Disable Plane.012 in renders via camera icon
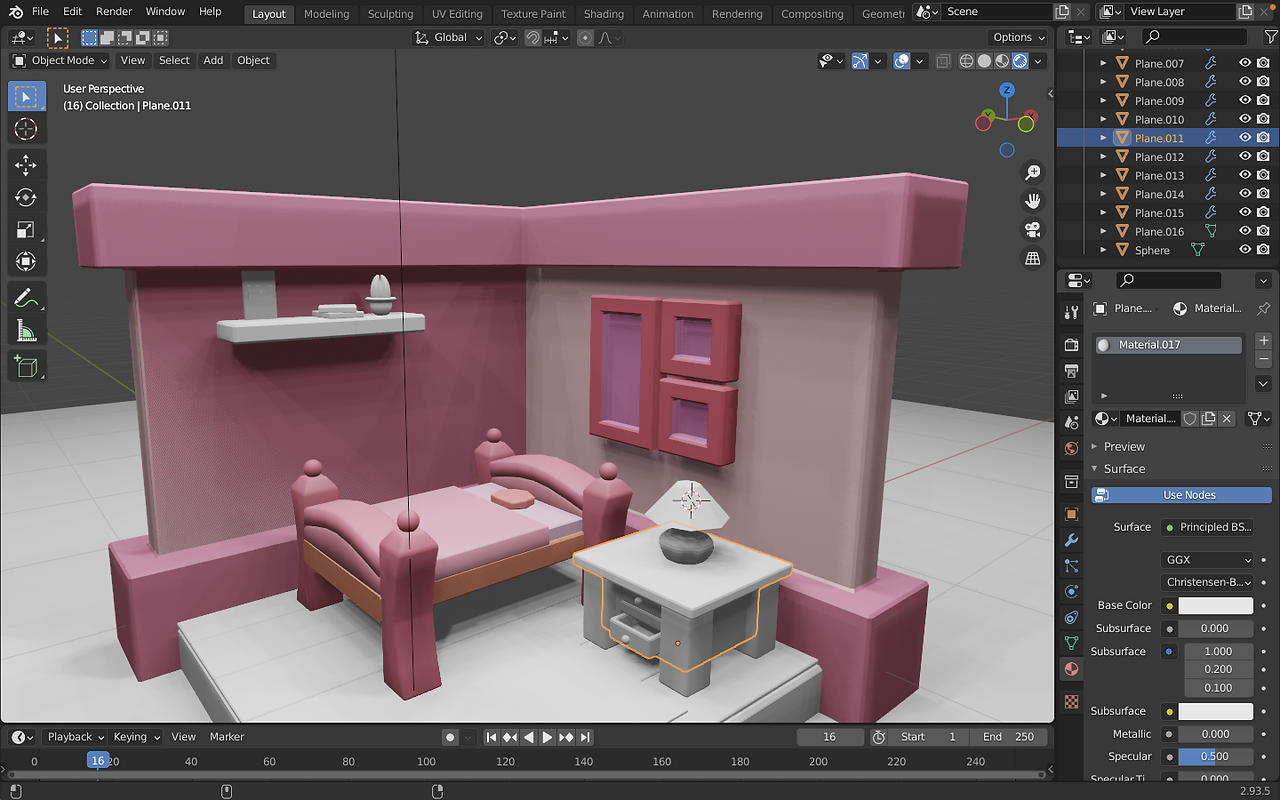Image resolution: width=1280 pixels, height=800 pixels. (x=1263, y=157)
